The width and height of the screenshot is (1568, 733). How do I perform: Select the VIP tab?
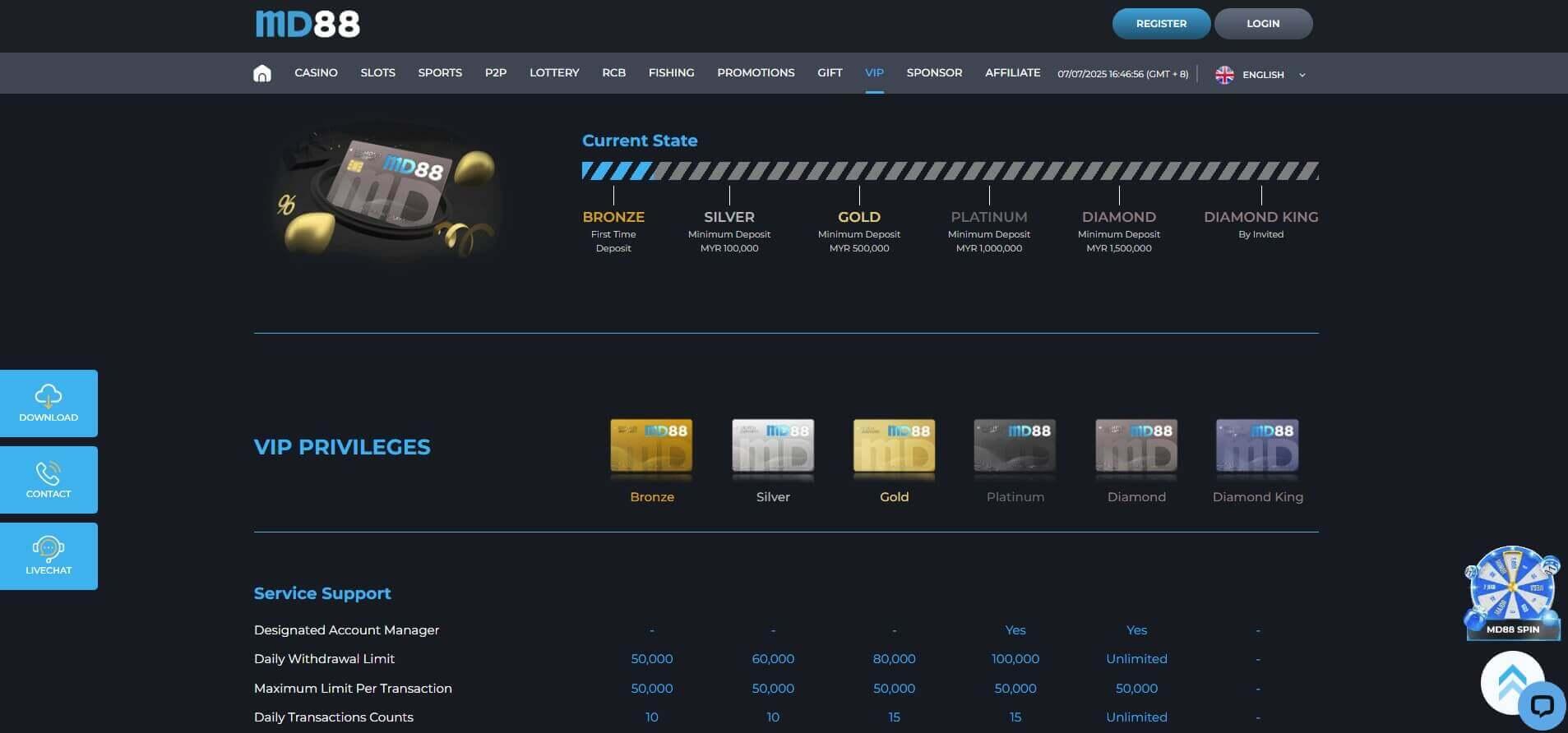point(874,73)
